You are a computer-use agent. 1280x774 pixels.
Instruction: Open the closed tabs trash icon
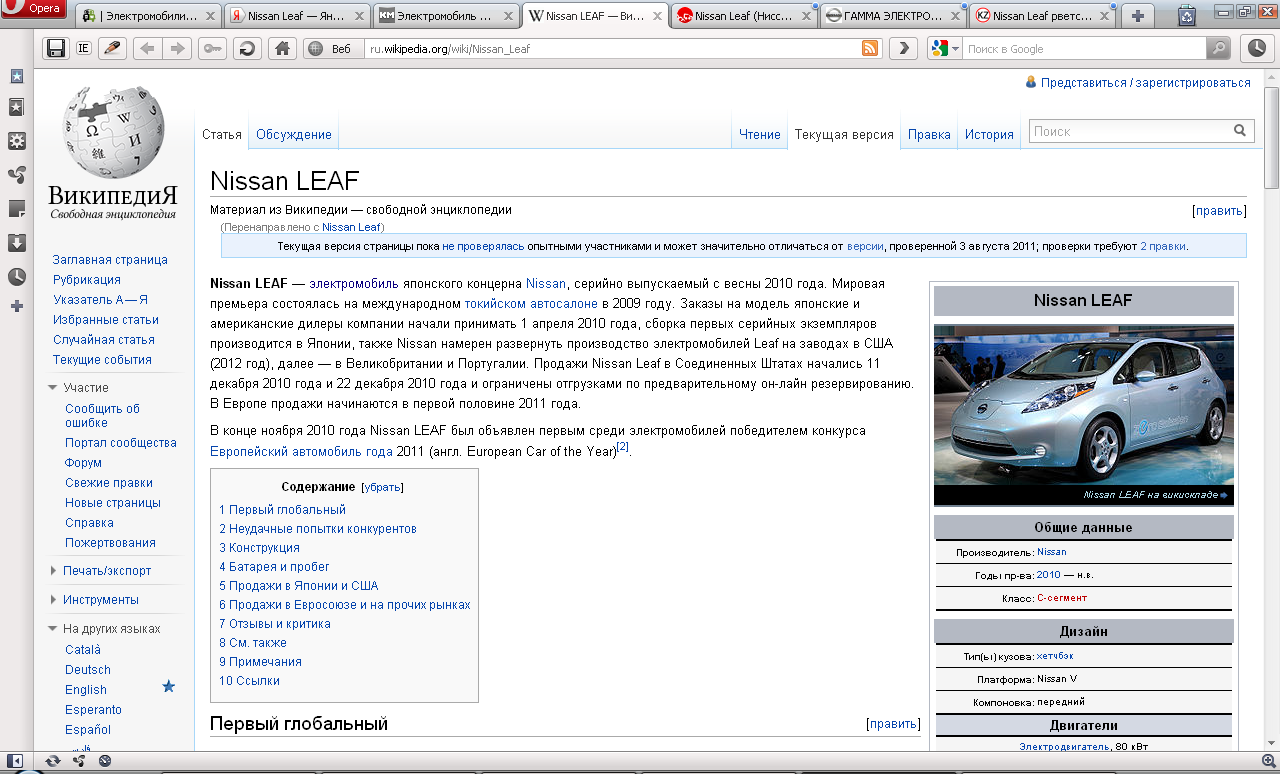1186,15
